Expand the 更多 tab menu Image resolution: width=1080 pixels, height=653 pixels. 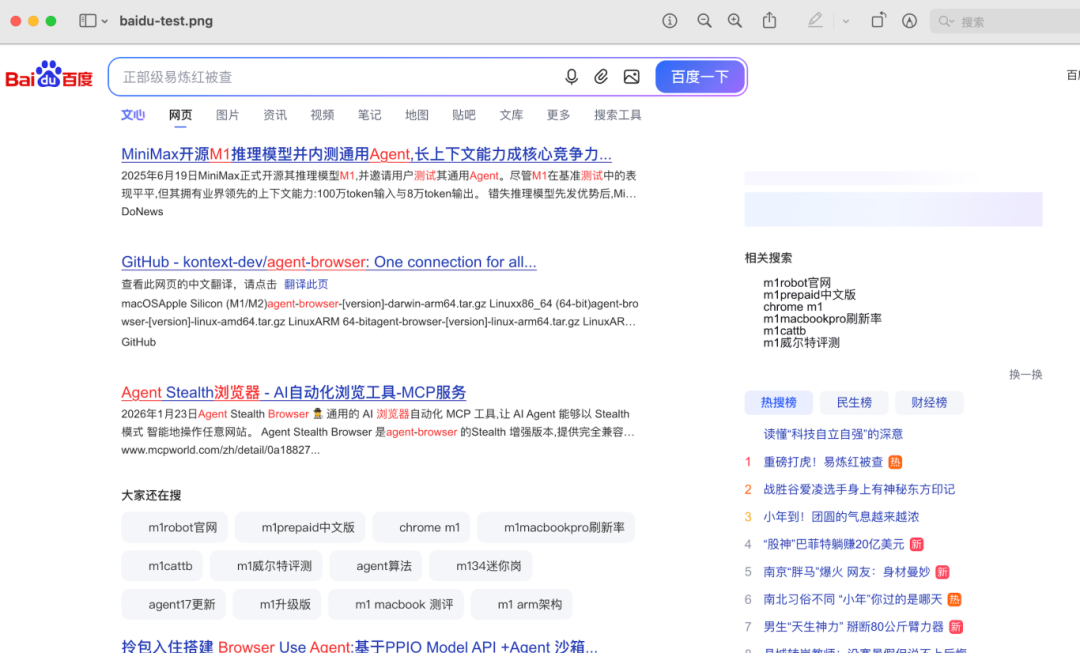coord(559,115)
